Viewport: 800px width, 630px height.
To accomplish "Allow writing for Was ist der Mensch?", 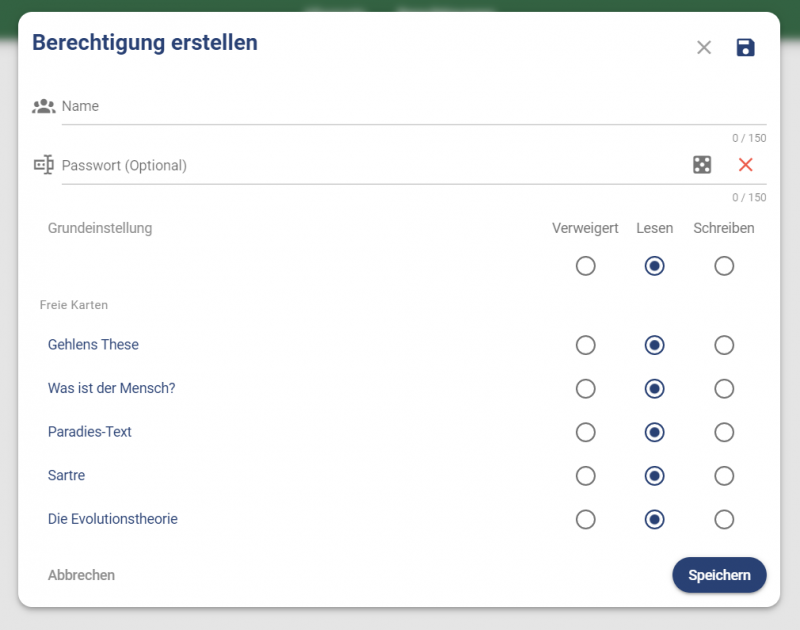I will click(x=724, y=388).
